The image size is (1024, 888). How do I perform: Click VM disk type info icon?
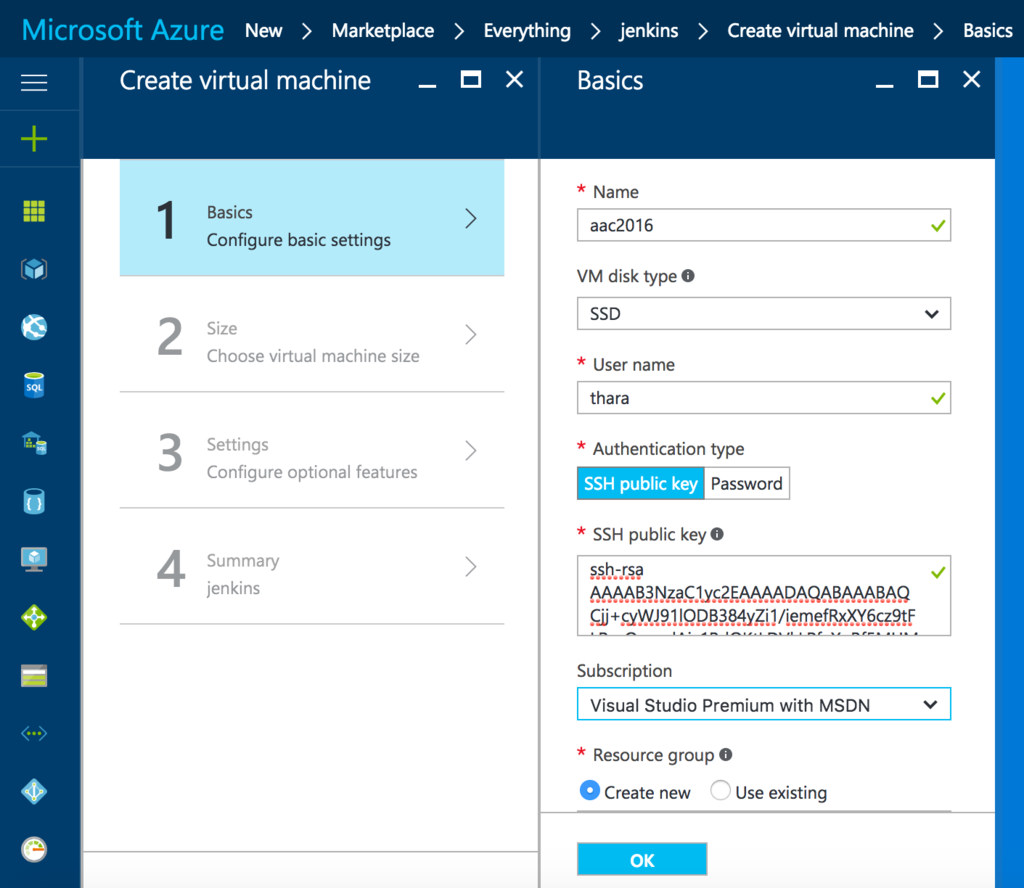(x=688, y=276)
